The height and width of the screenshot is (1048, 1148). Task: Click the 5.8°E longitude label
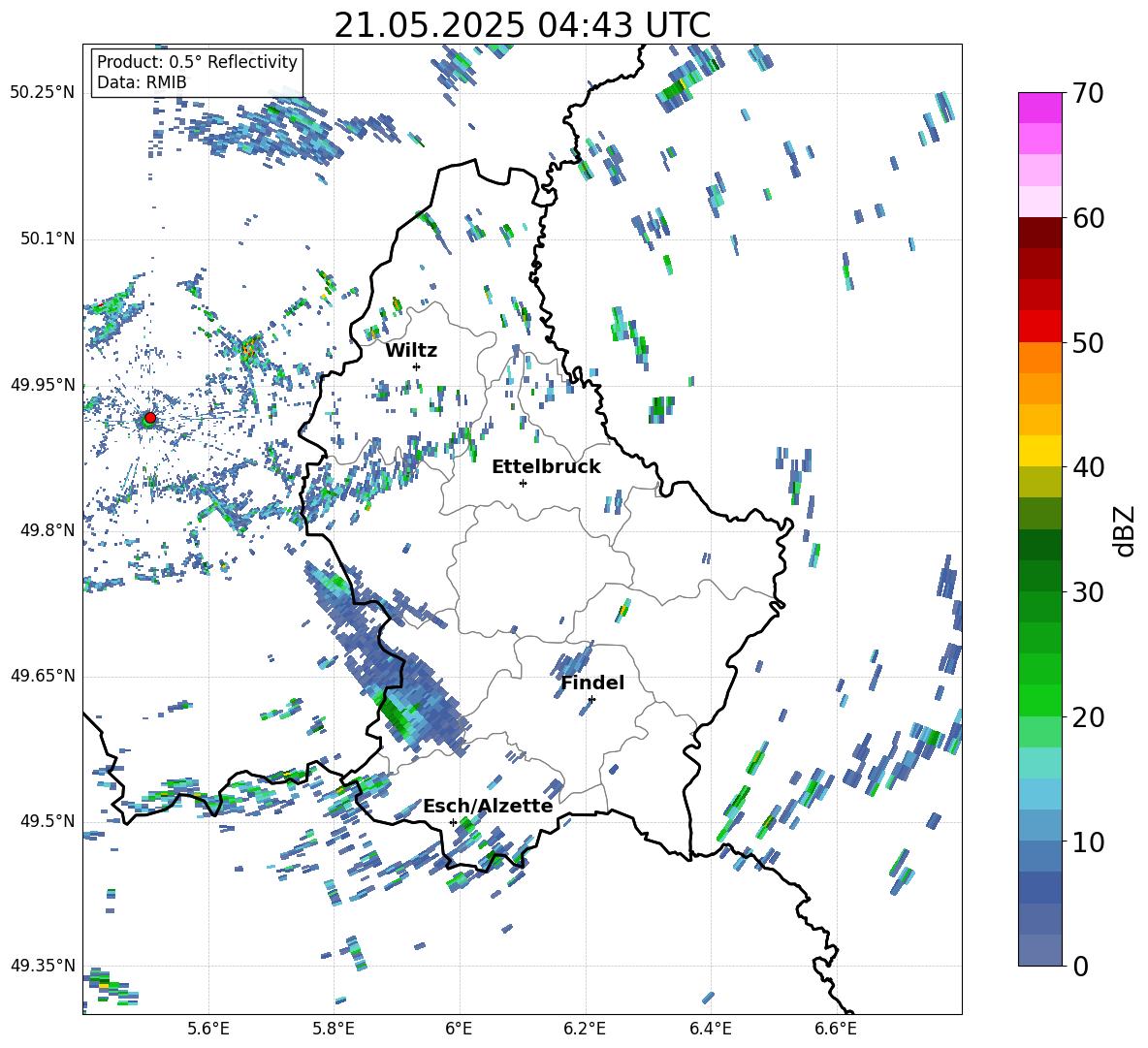[x=334, y=1030]
